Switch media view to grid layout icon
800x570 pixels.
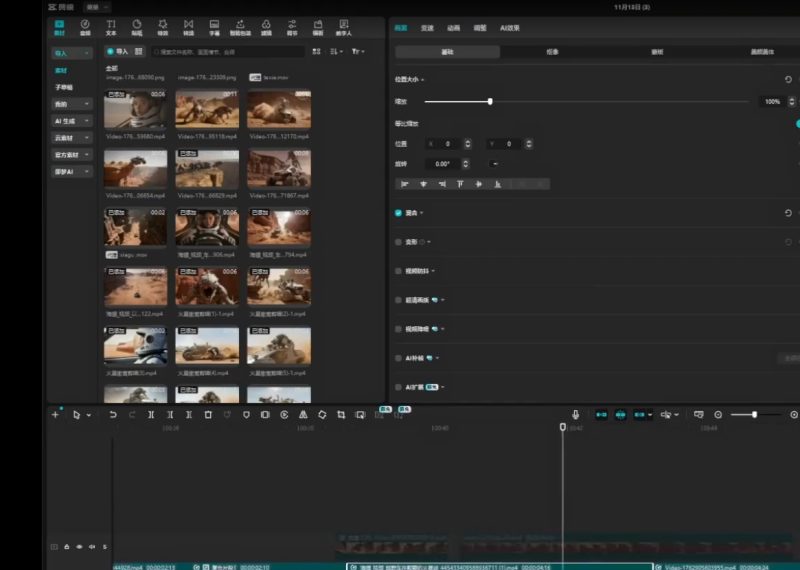pos(316,52)
